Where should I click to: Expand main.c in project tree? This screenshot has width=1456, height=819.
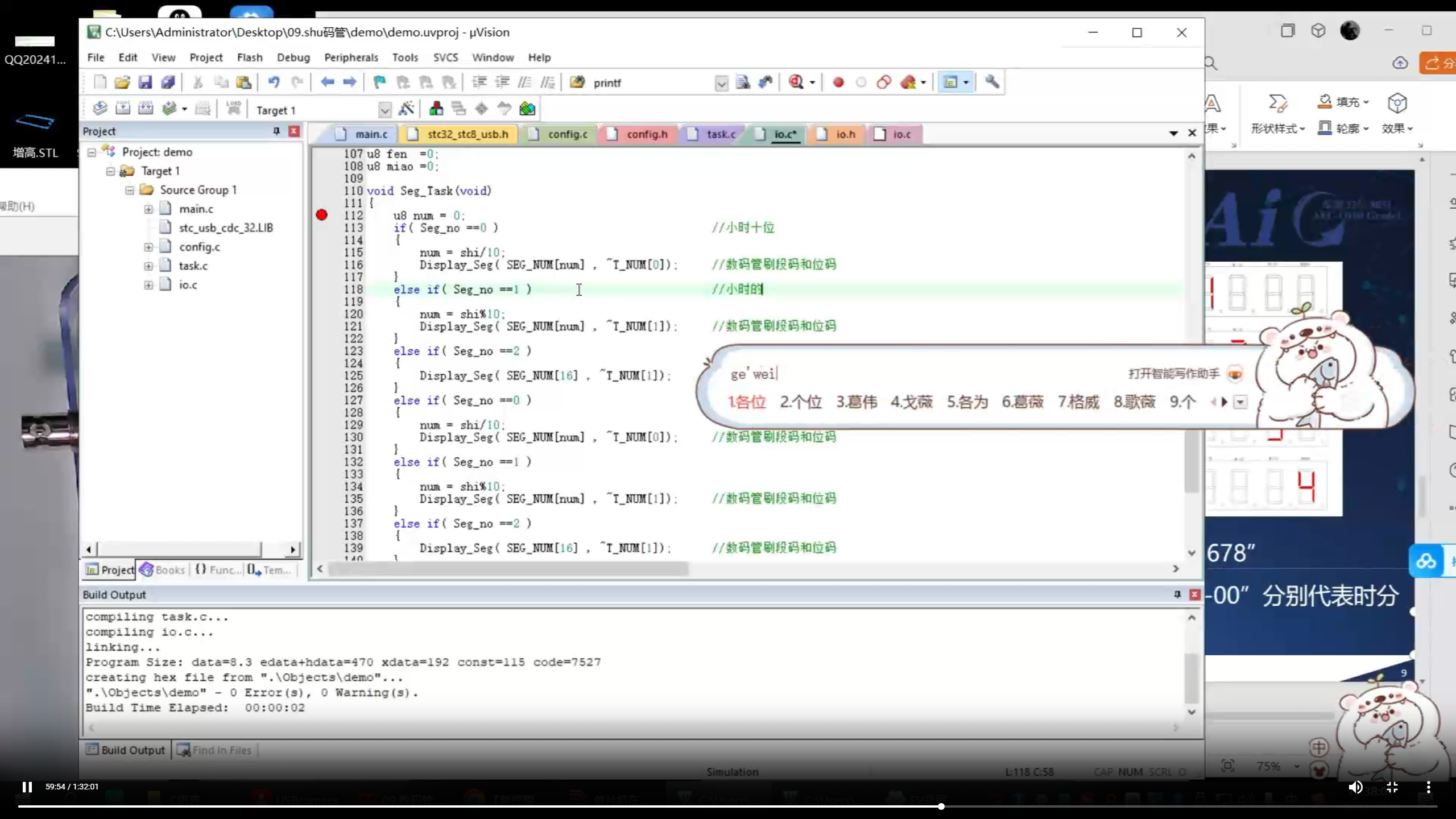(x=148, y=209)
